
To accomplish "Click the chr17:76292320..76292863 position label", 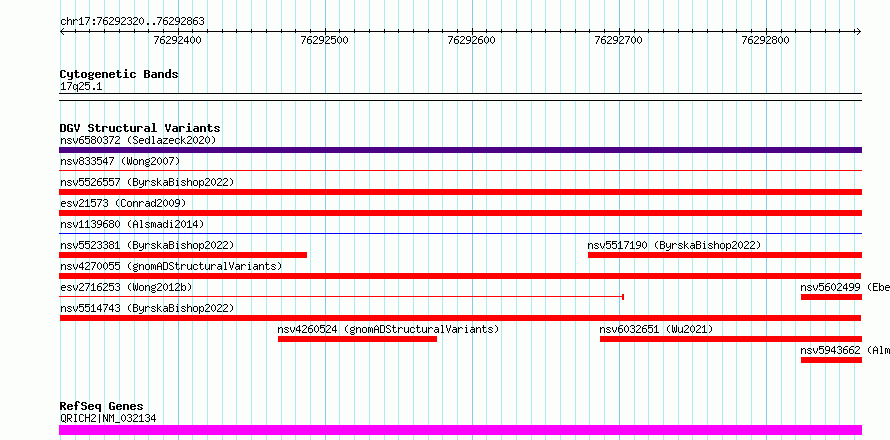I will [132, 22].
